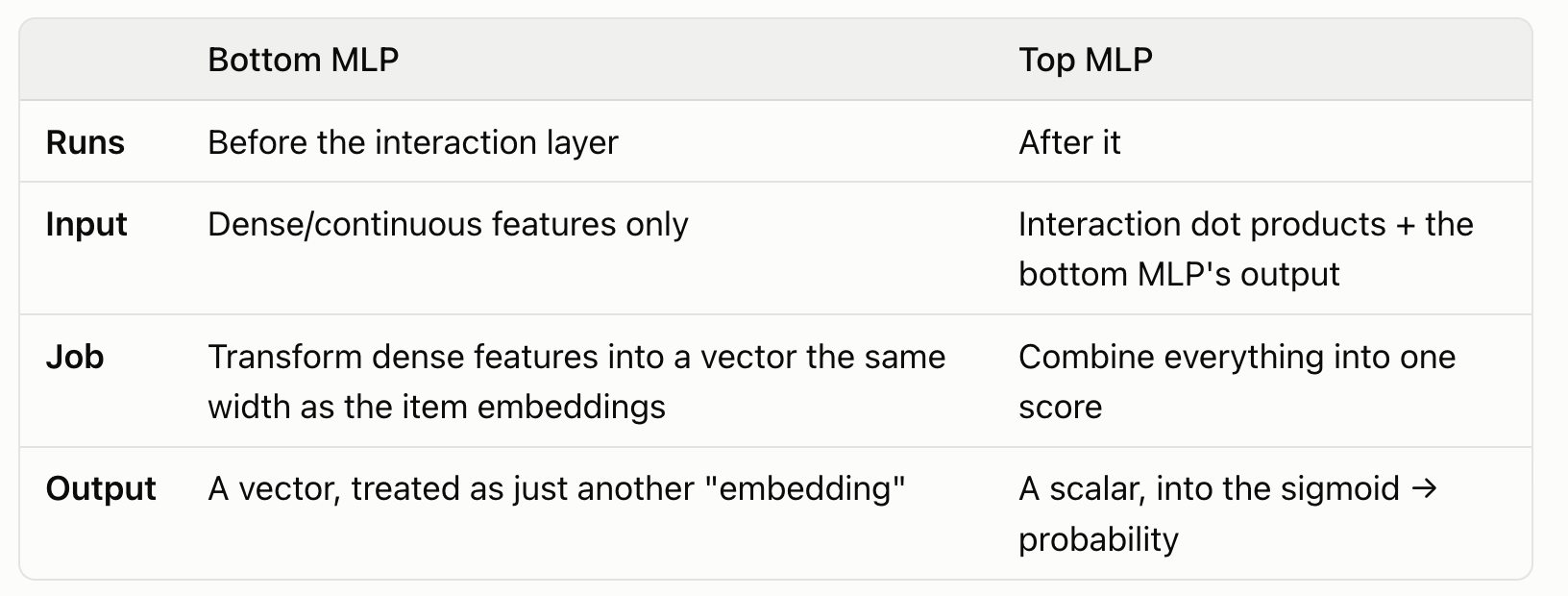Click the 'Before the interaction layer' cell
The height and width of the screenshot is (596, 1568).
tap(413, 142)
